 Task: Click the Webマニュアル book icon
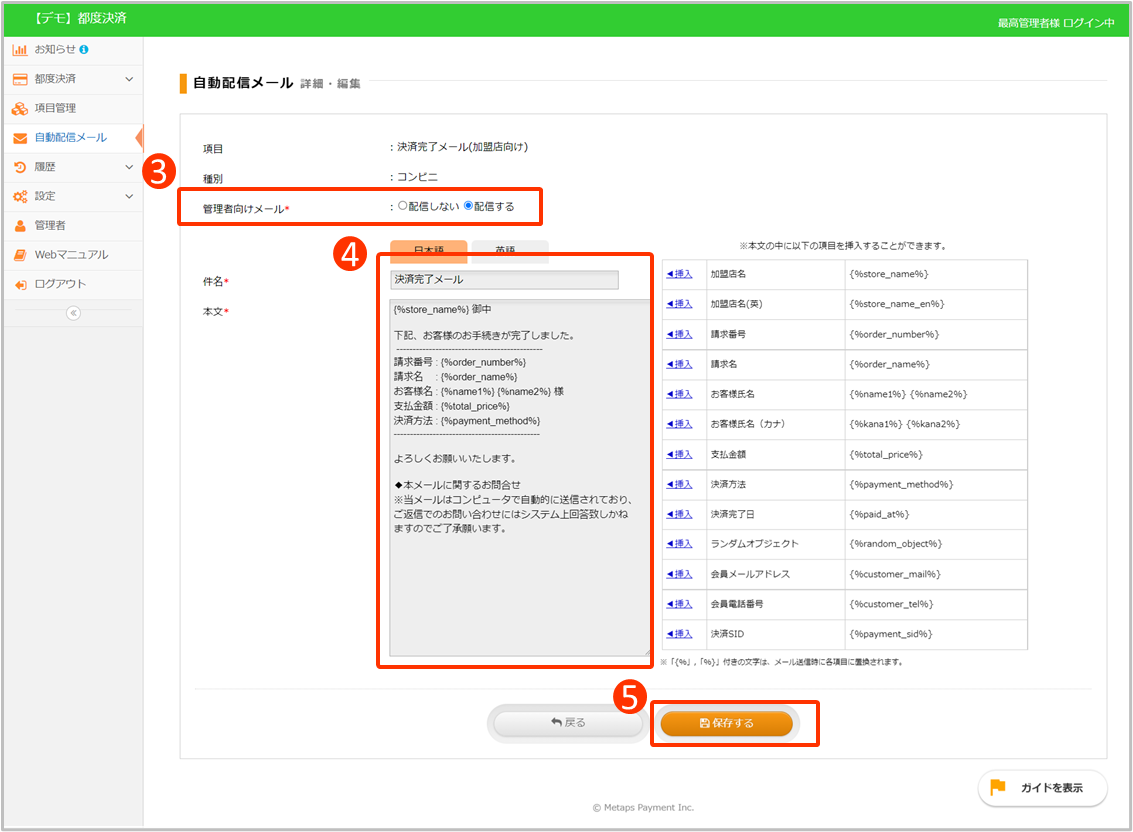pyautogui.click(x=20, y=255)
